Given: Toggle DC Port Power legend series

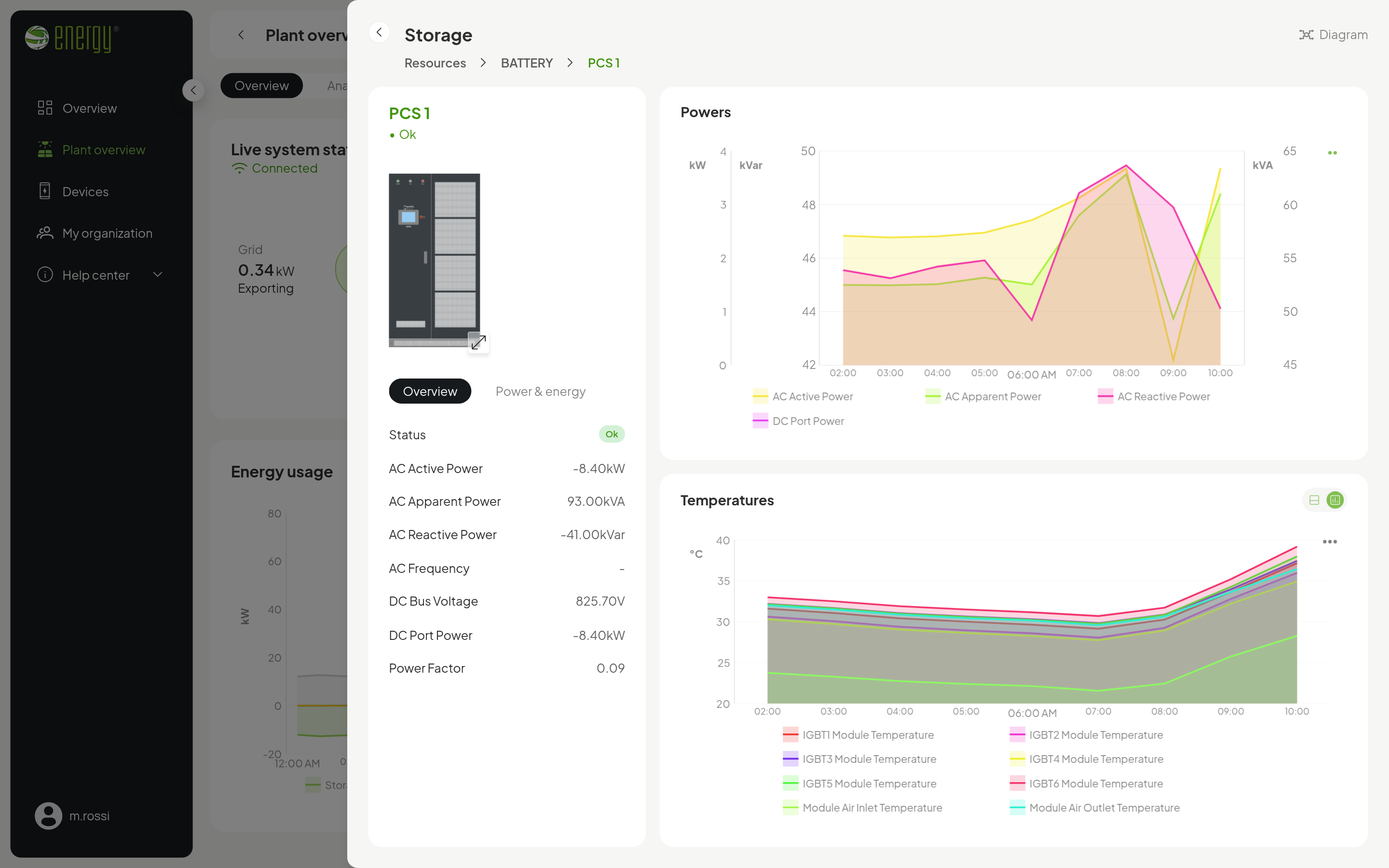Looking at the screenshot, I should pyautogui.click(x=798, y=421).
